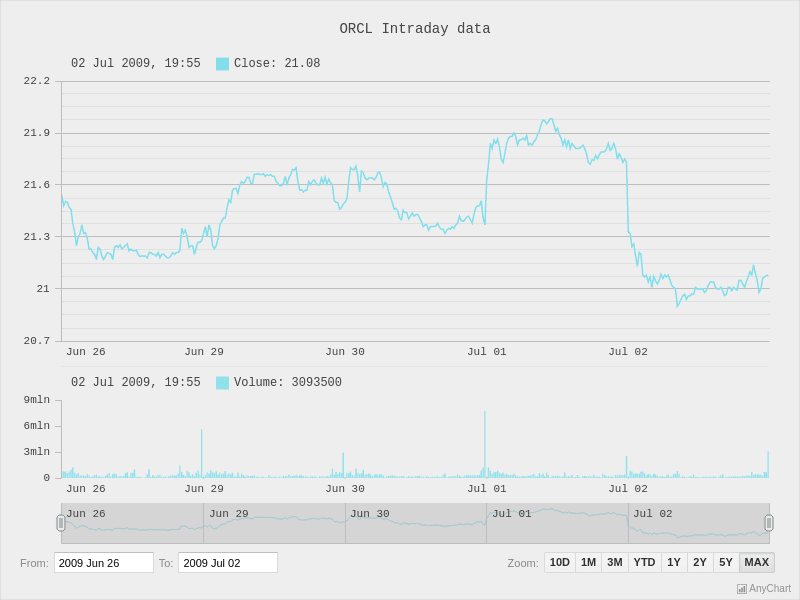This screenshot has width=800, height=600.
Task: Activate the MAX zoom button
Action: (757, 562)
